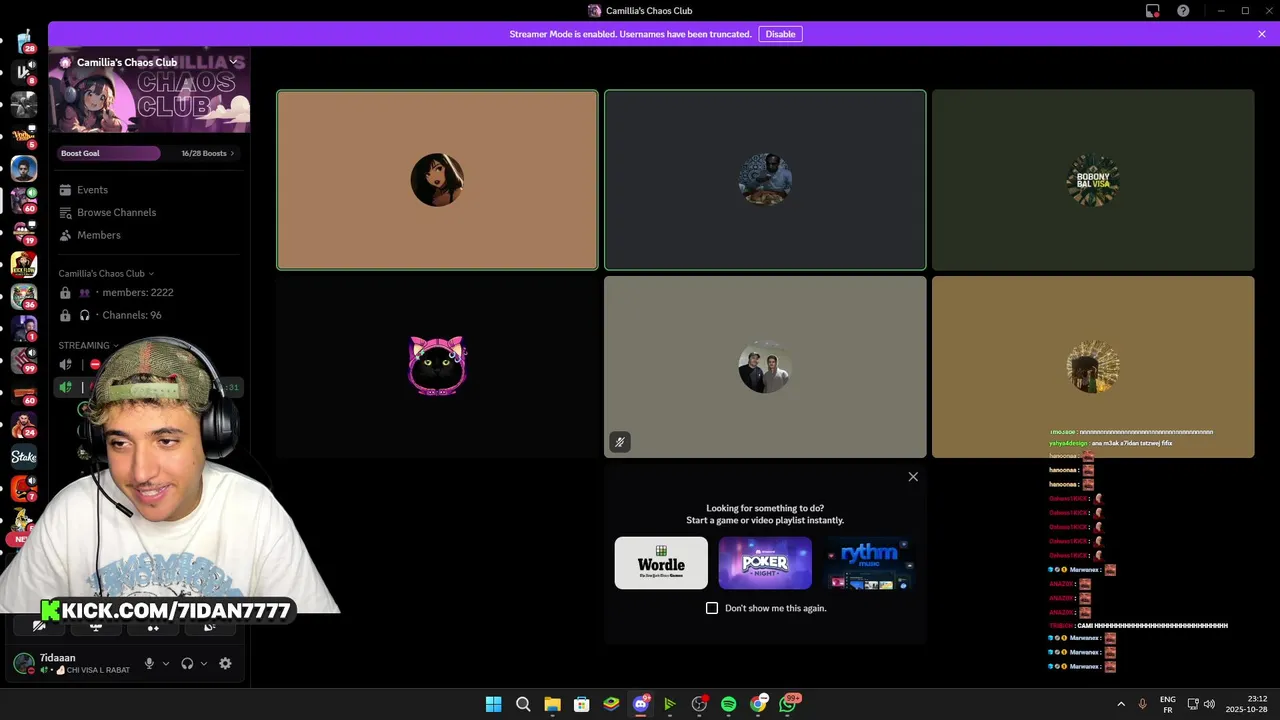Select the call tile with two men avatar
This screenshot has height=720, width=1280.
click(x=765, y=367)
